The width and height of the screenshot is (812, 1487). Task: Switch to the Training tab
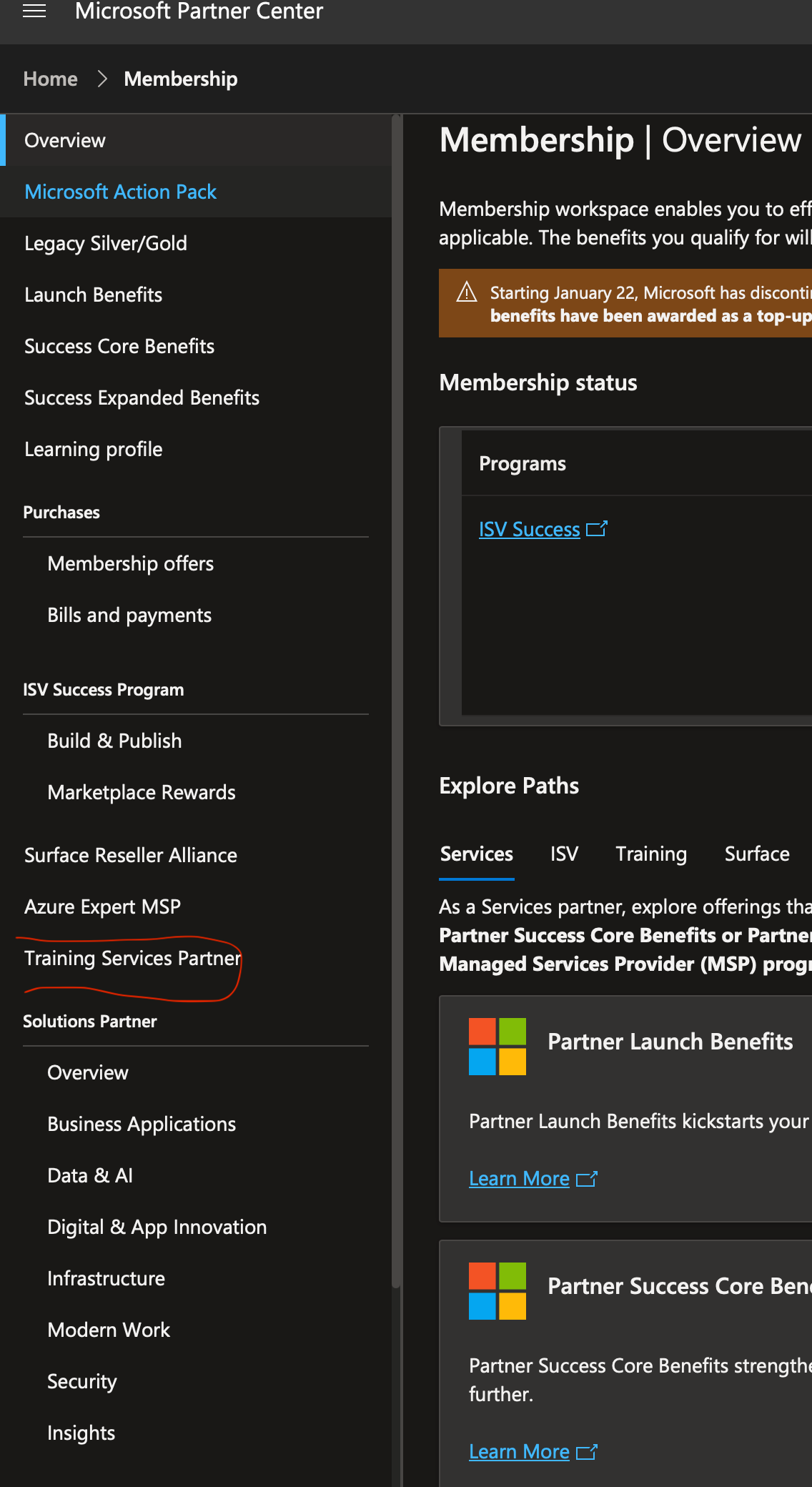click(651, 854)
